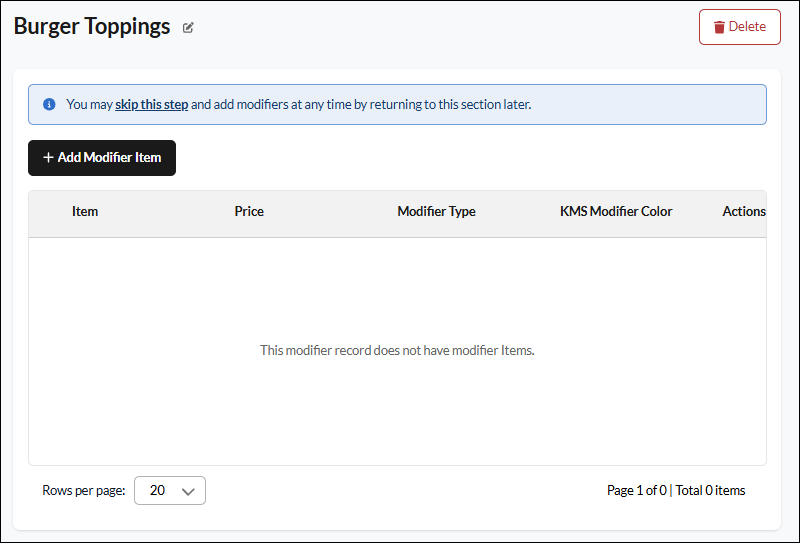The image size is (800, 543).
Task: Click the Actions column header
Action: (x=743, y=211)
